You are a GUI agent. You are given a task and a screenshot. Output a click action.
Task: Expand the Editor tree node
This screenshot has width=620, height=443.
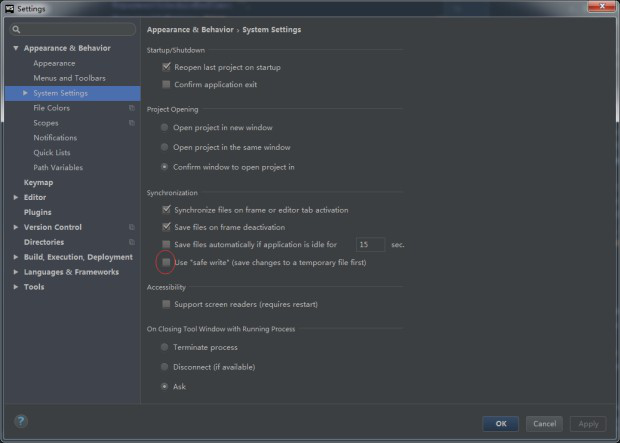click(16, 197)
